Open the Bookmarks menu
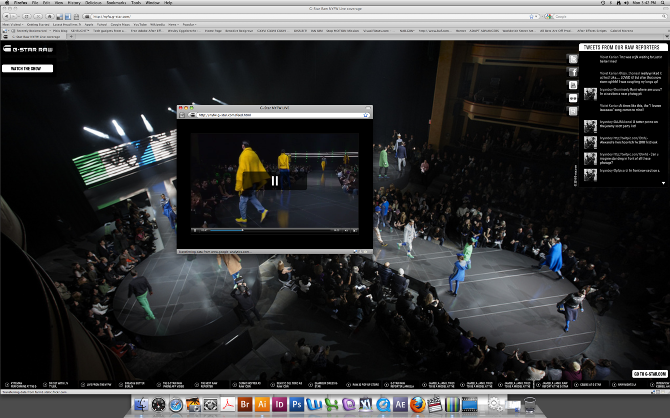The width and height of the screenshot is (670, 418). [x=116, y=3]
